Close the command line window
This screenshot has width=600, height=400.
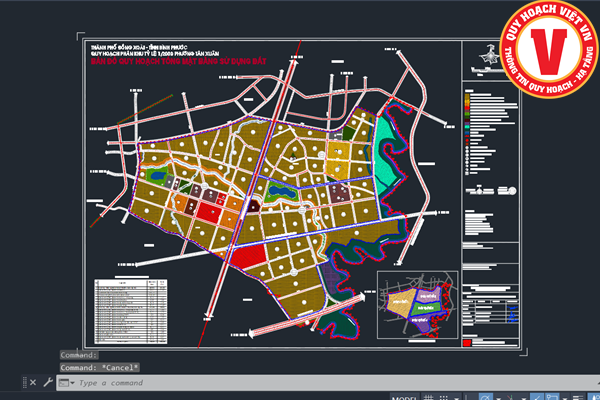[x=32, y=383]
